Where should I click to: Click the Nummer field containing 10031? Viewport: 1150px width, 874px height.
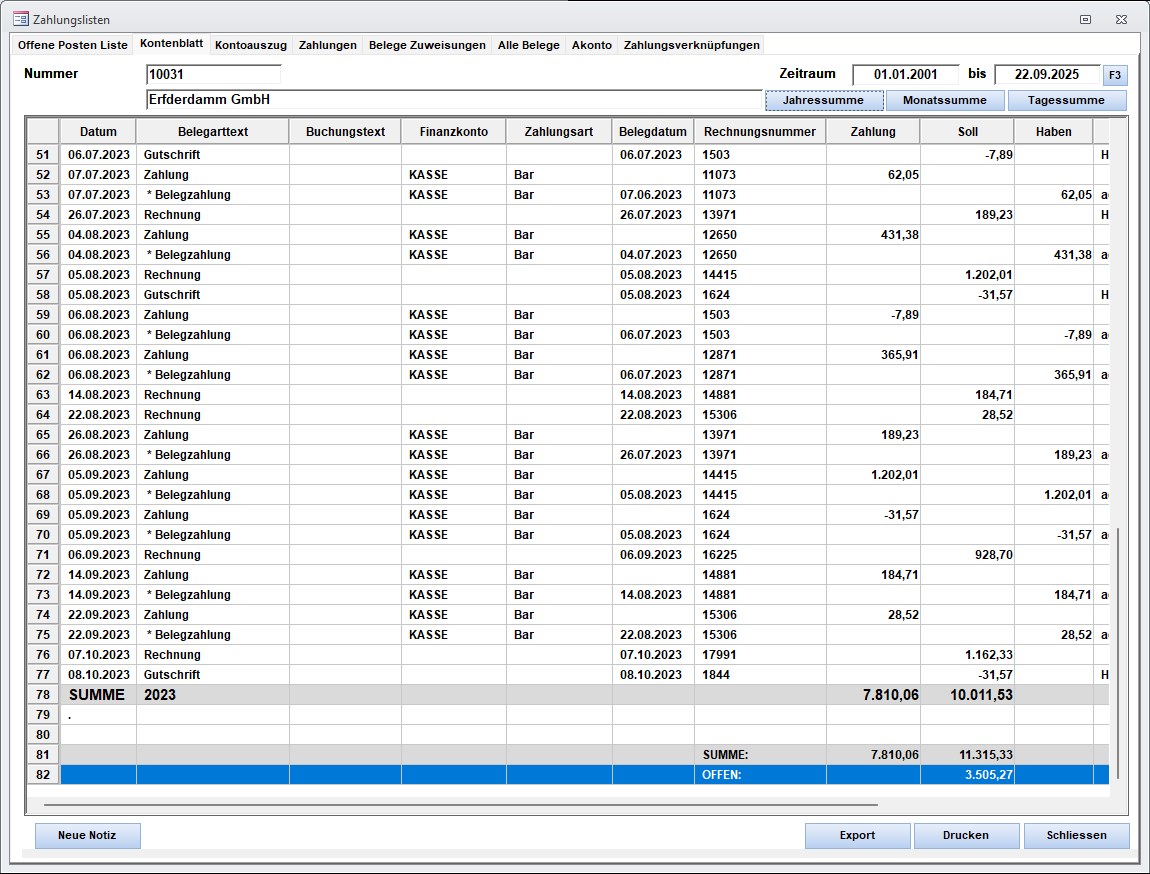213,75
